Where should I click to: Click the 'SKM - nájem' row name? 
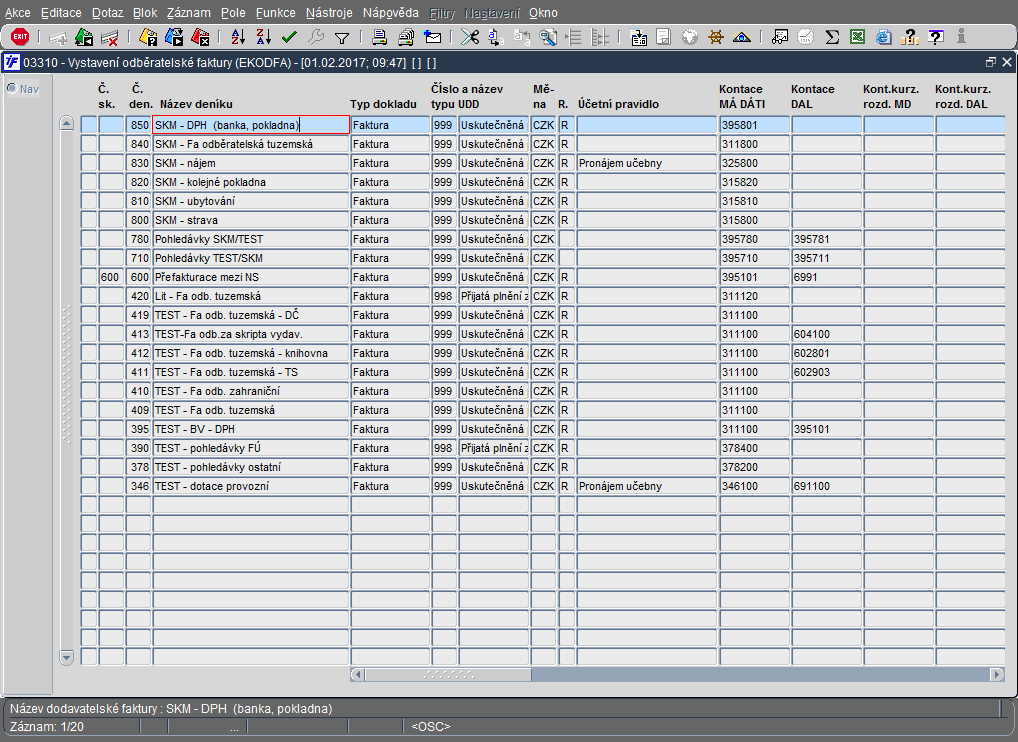click(x=251, y=163)
